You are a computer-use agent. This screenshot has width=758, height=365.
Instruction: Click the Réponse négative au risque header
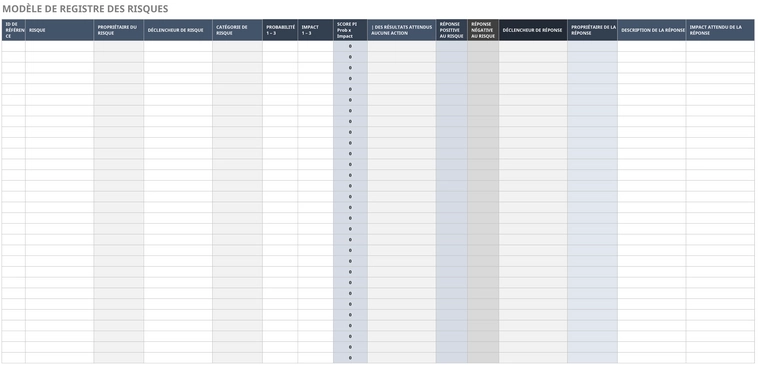tap(483, 30)
